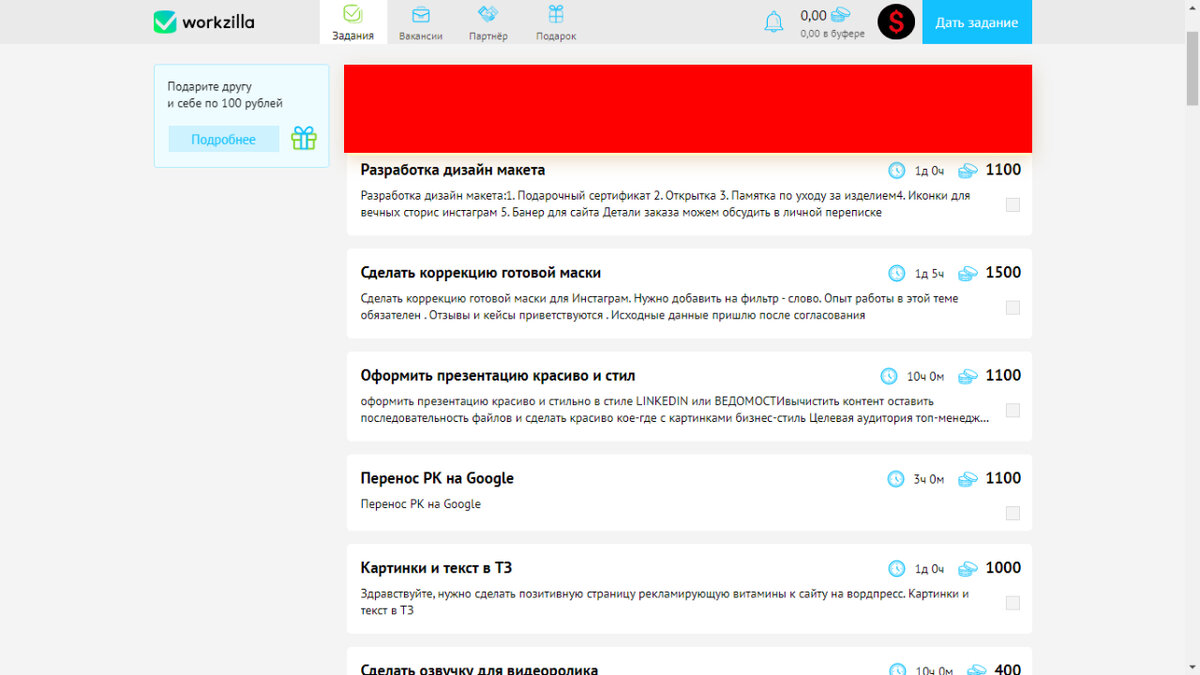This screenshot has width=1200, height=675.
Task: Tick checkbox for Картинки и текст в ТЗ
Action: (1013, 603)
